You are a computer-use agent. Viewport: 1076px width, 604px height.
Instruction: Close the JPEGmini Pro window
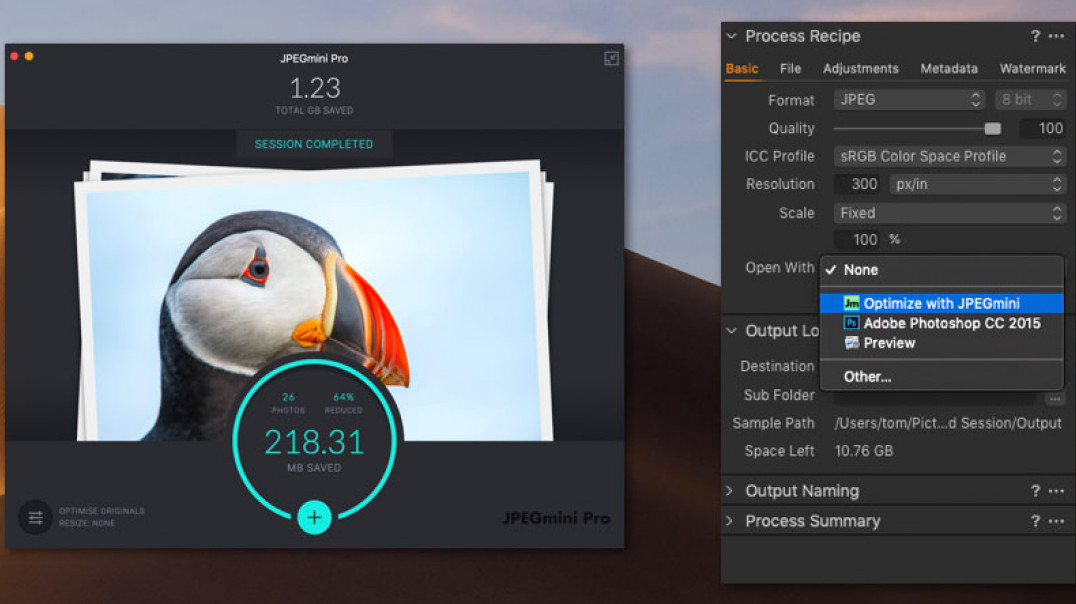click(14, 56)
